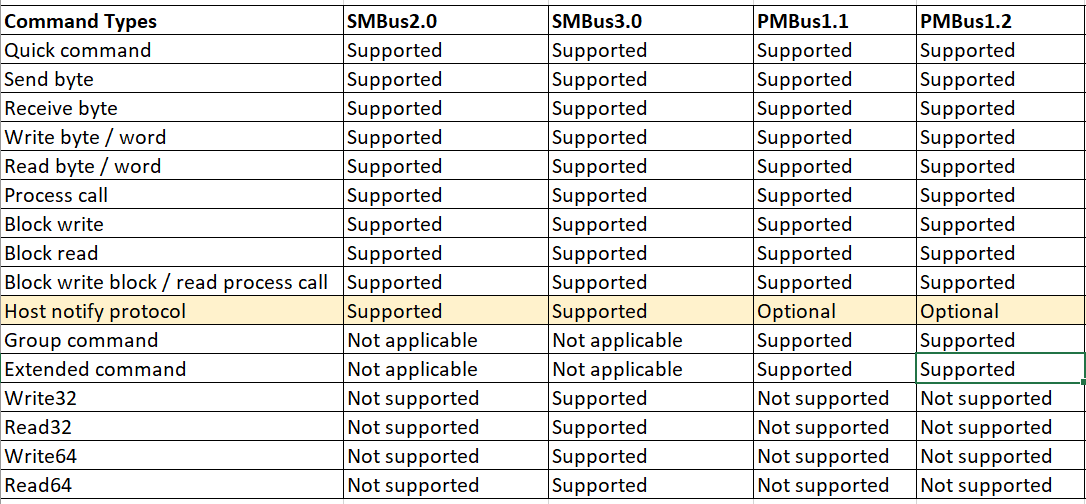Select the Command Types header cell
This screenshot has width=1086, height=504.
click(172, 21)
